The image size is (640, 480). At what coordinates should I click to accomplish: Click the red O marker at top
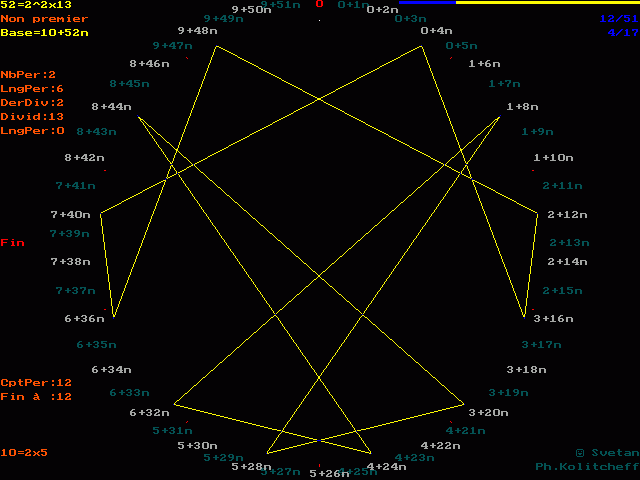pyautogui.click(x=319, y=4)
